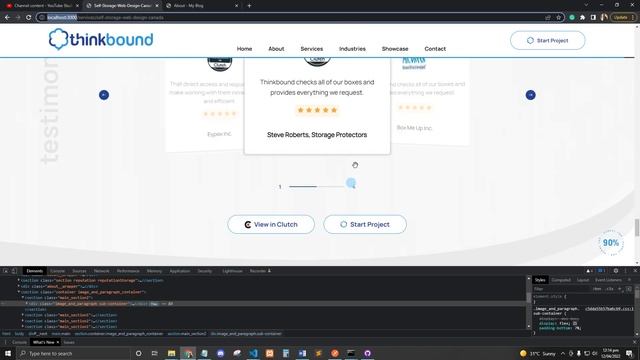Viewport: 640px width, 360px height.
Task: Click Styles Filter input field
Action: point(562,289)
